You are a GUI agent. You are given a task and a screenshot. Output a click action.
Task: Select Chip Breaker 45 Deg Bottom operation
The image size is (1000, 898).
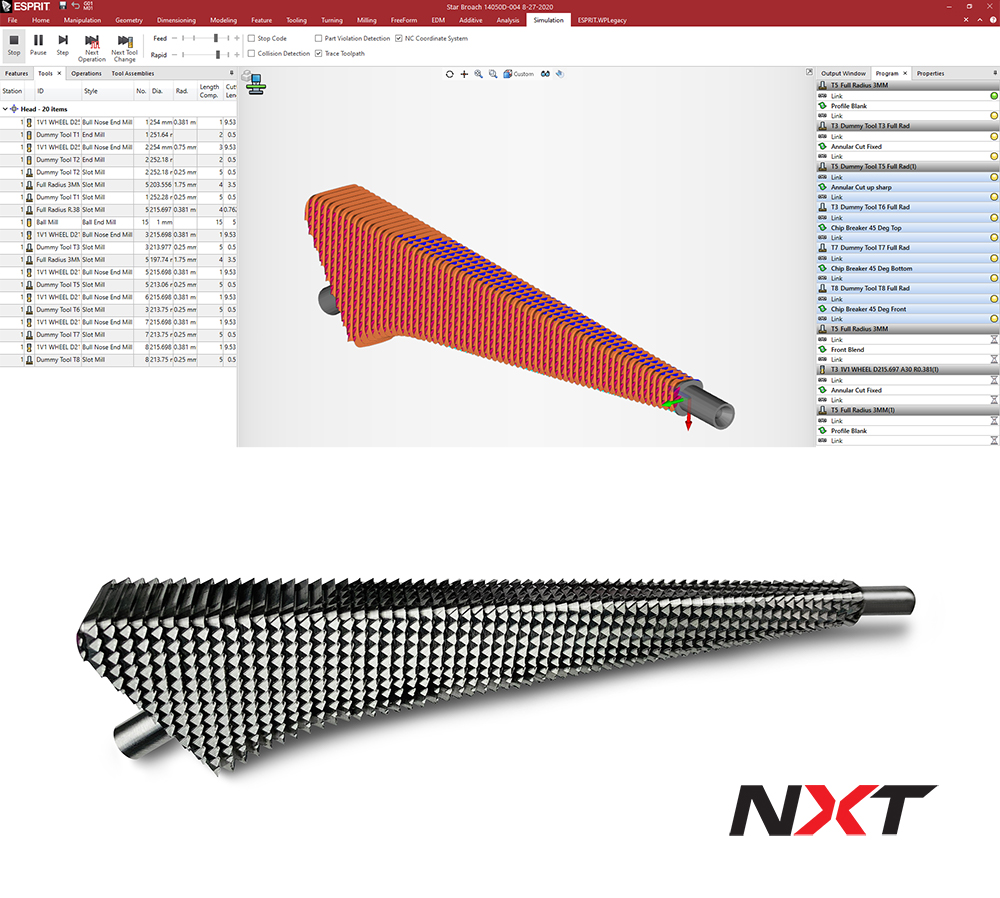[908, 269]
